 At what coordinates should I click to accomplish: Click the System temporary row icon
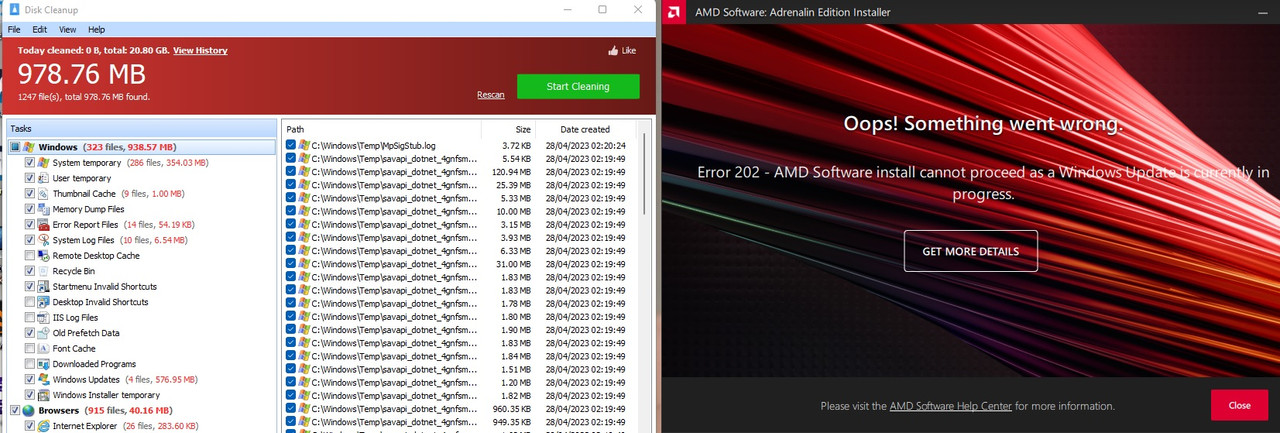(x=44, y=162)
